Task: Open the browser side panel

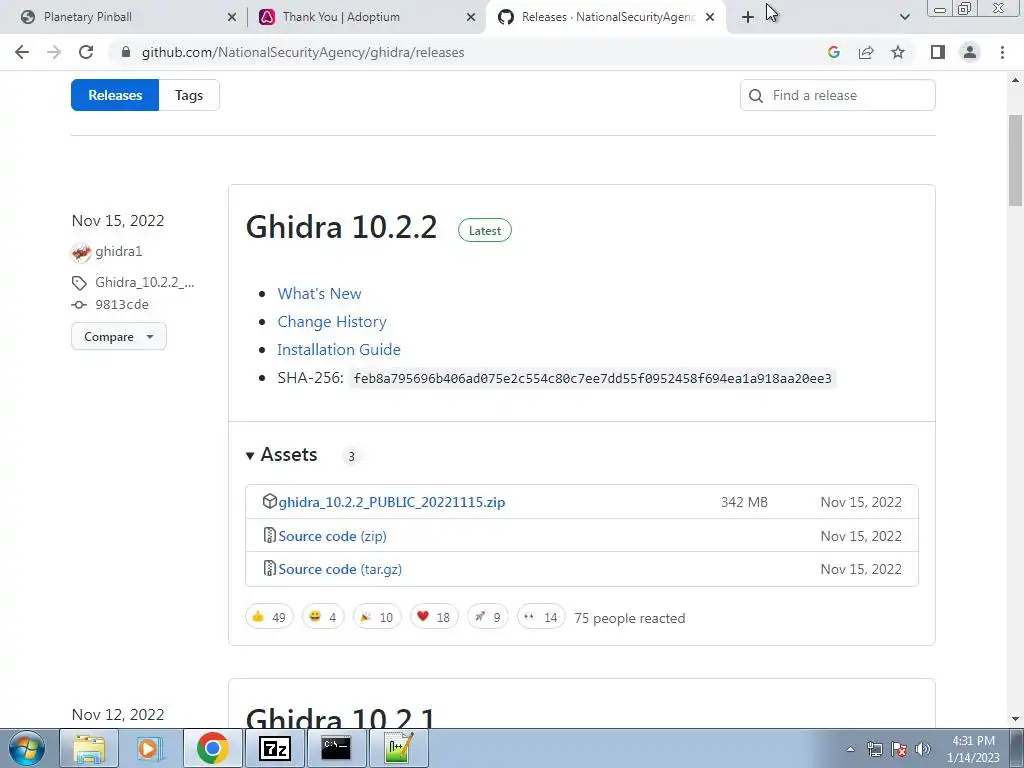Action: [x=938, y=52]
